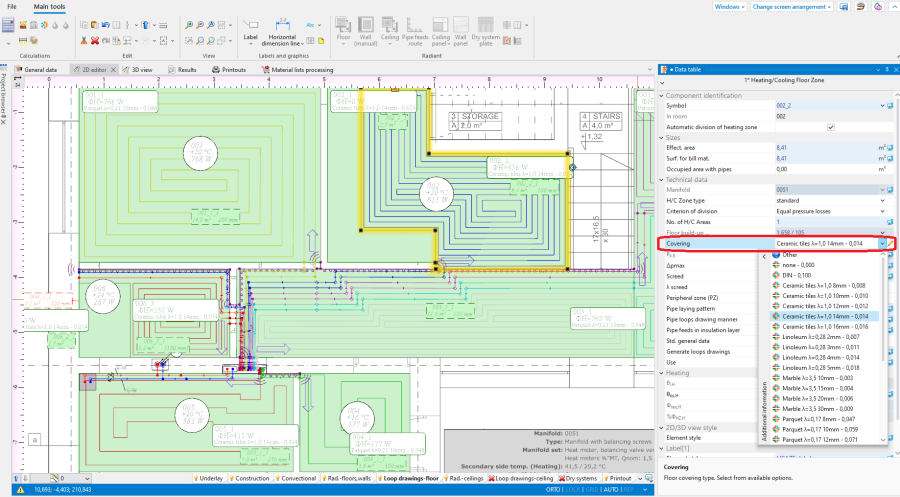Close the 2D editor tab

(113, 69)
